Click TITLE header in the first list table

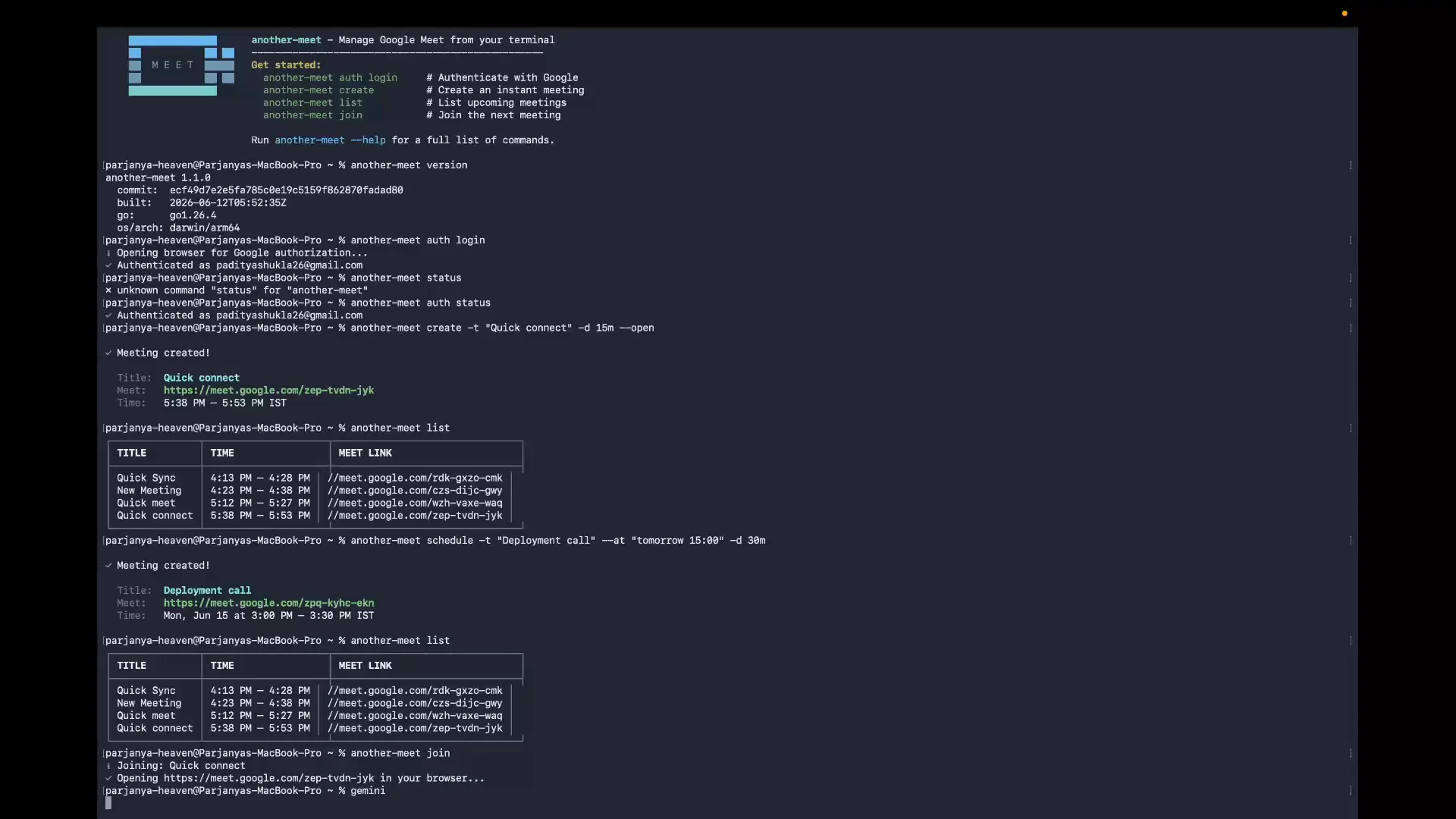click(131, 453)
